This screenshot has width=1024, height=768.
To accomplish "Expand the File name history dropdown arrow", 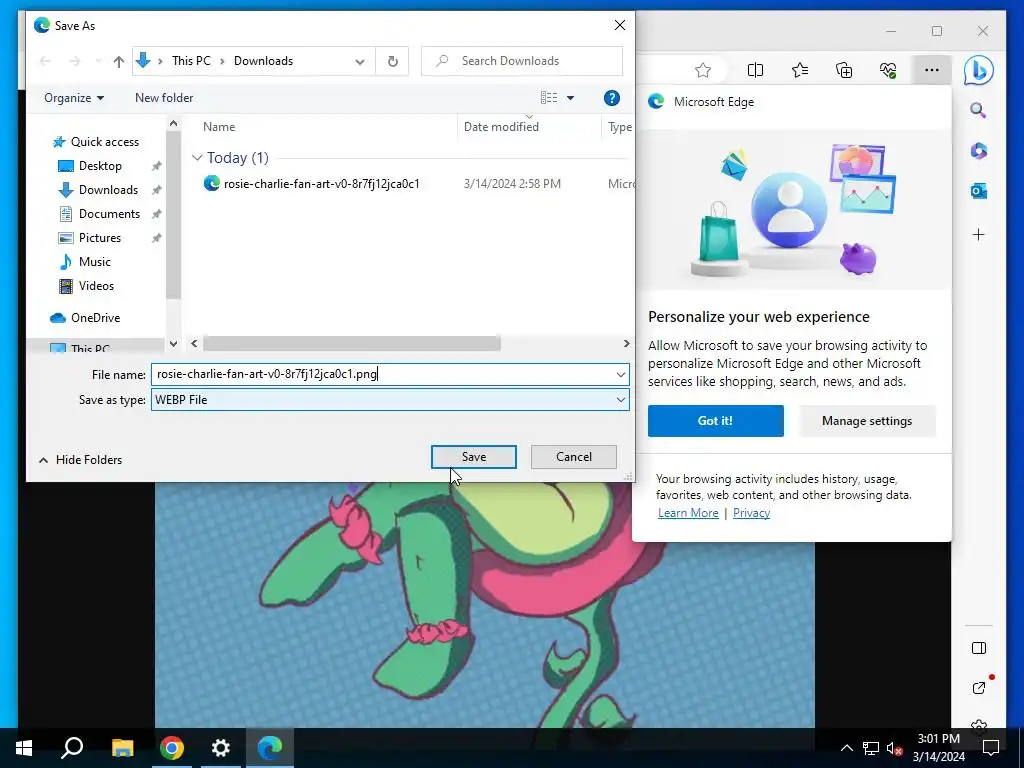I will tap(620, 374).
